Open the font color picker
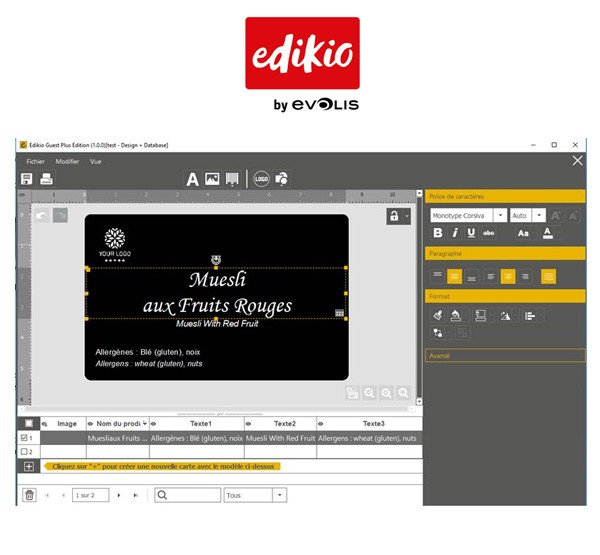Image resolution: width=600 pixels, height=555 pixels. tap(547, 233)
